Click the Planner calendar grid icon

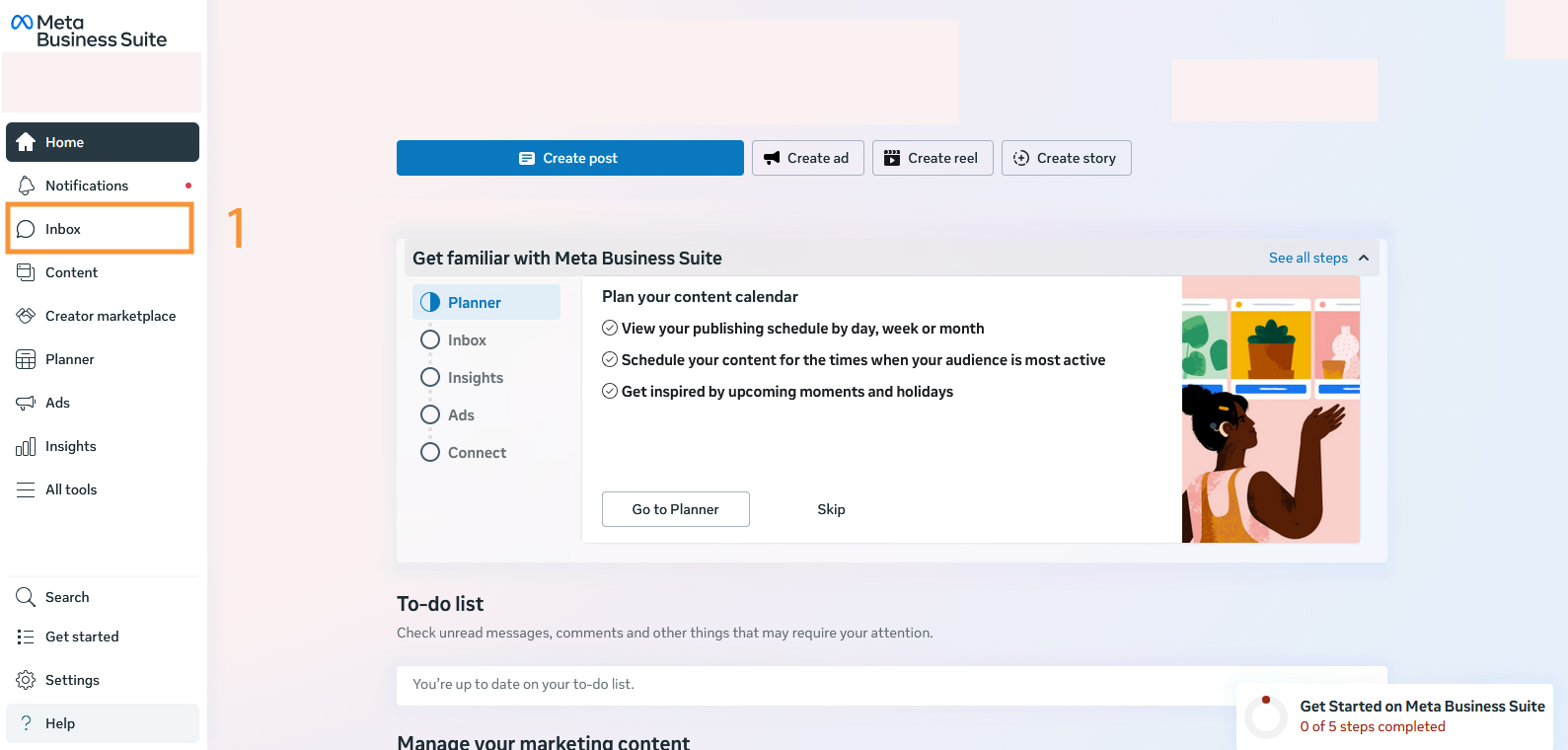click(26, 359)
